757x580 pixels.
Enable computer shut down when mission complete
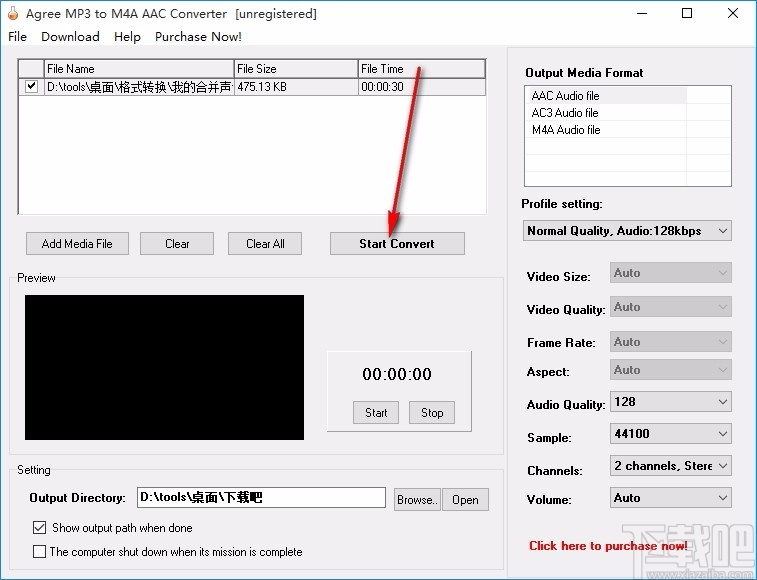point(40,551)
